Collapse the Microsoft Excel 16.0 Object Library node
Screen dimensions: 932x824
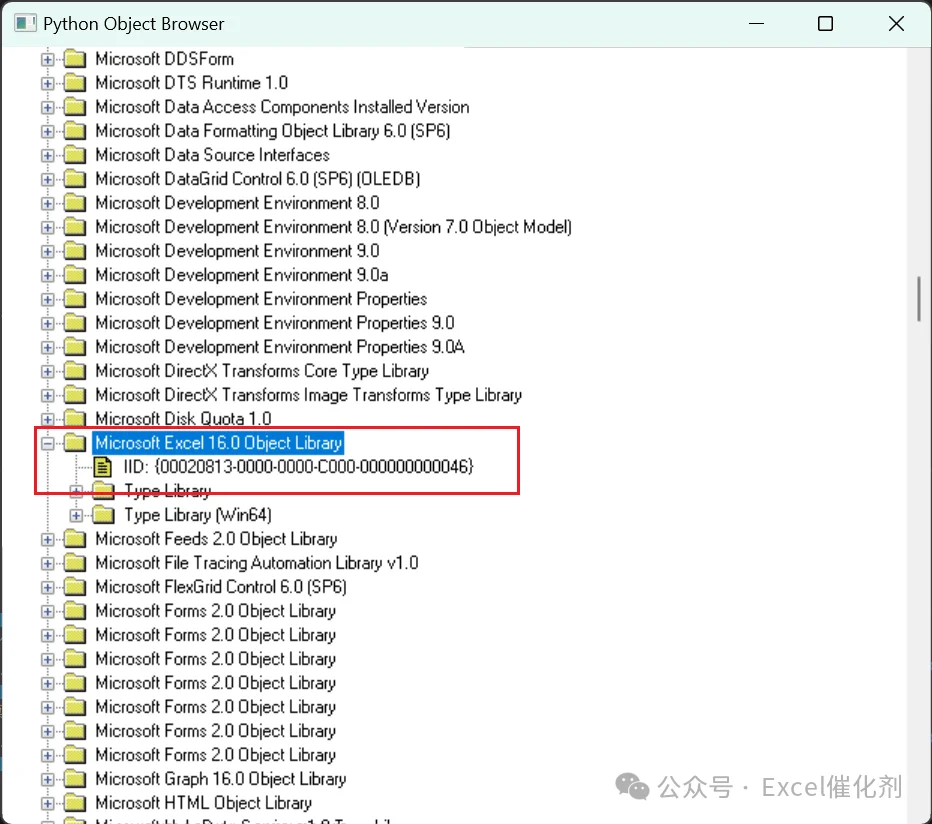(48, 443)
